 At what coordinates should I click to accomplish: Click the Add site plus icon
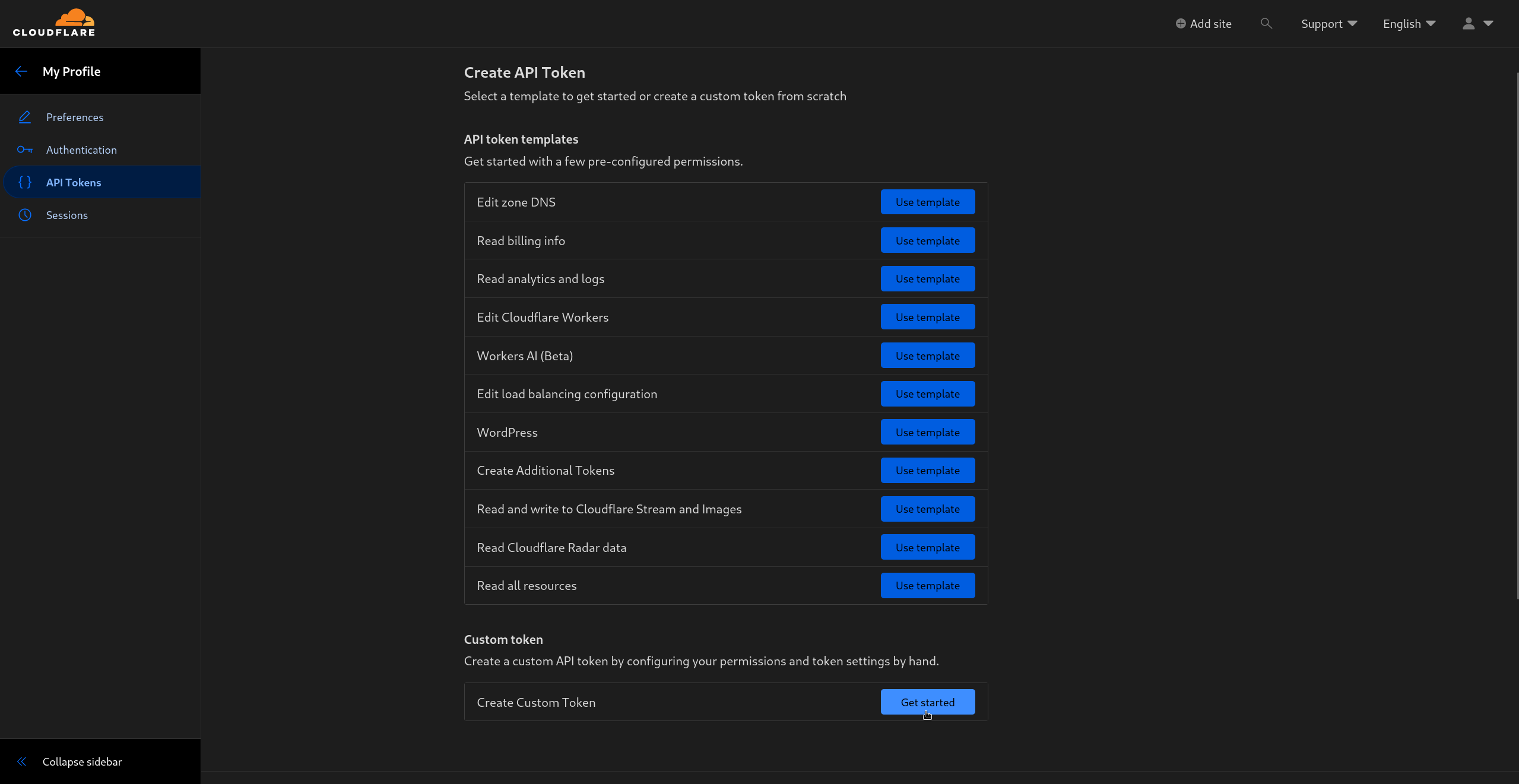coord(1181,23)
